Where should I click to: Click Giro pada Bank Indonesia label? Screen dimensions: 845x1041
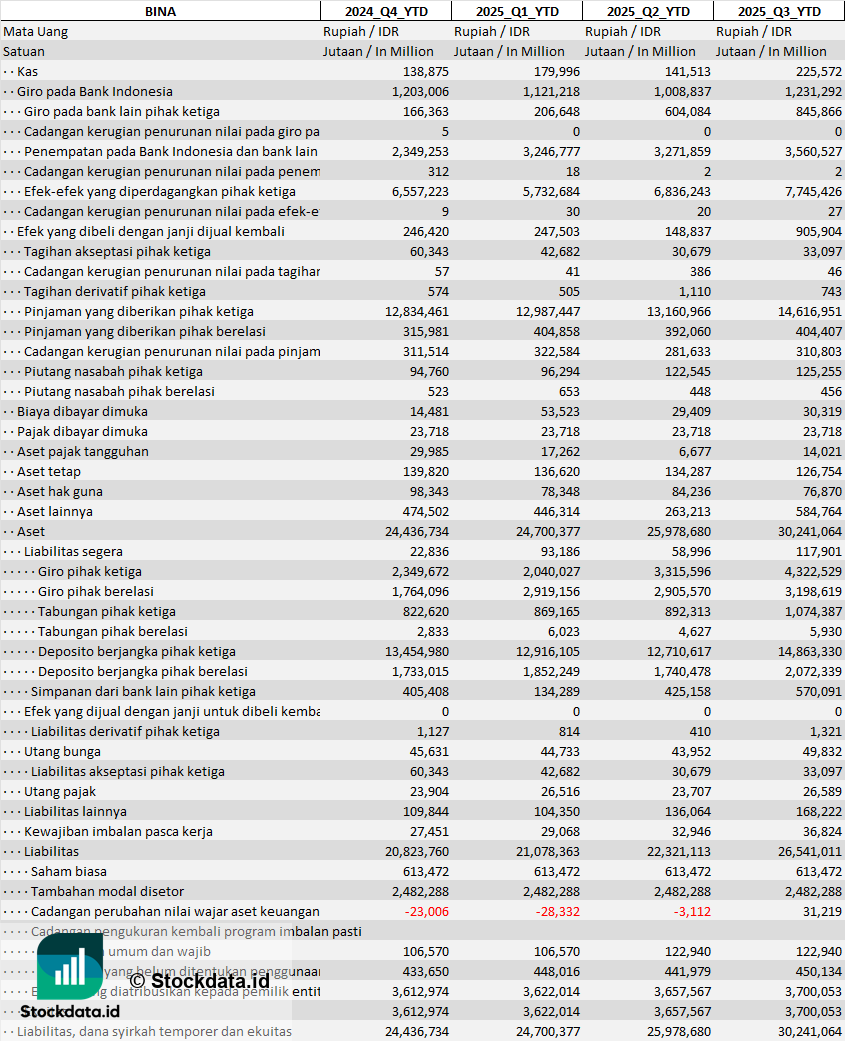(95, 92)
